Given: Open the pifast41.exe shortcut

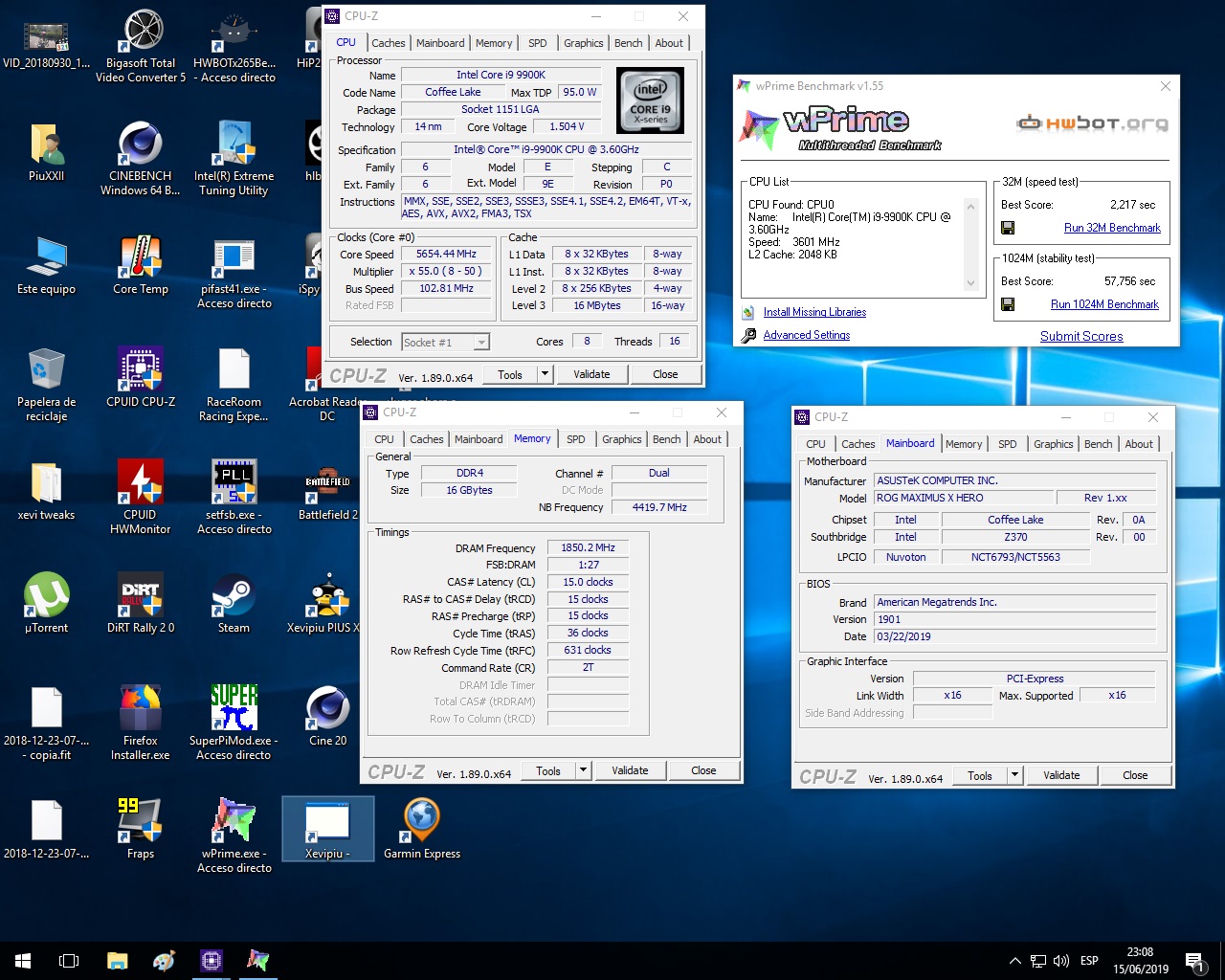Looking at the screenshot, I should tap(234, 272).
